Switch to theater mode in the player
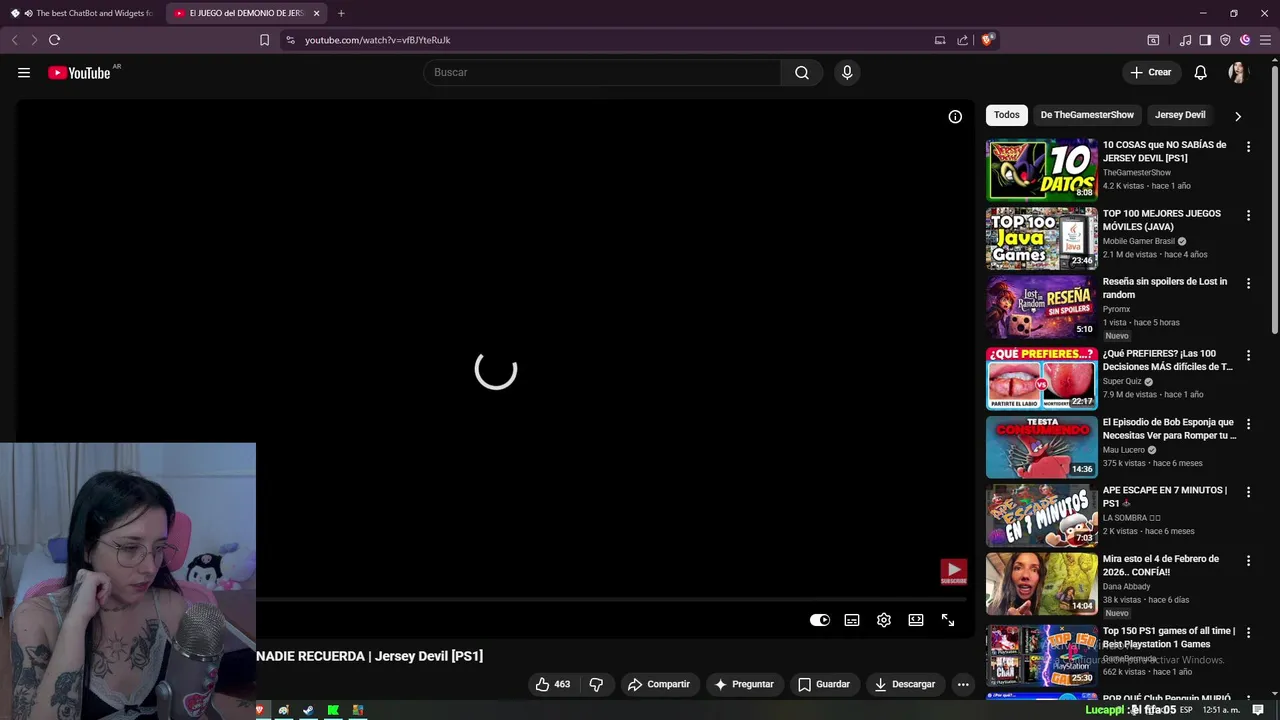1280x720 pixels. (916, 620)
